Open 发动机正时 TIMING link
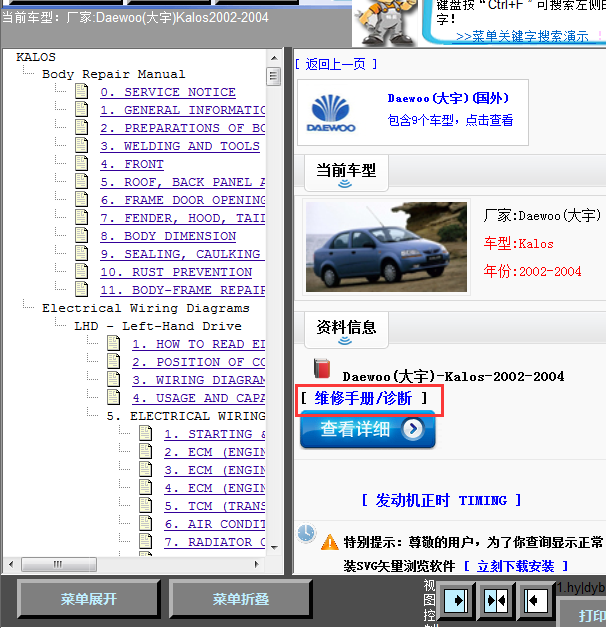This screenshot has height=628, width=606. click(x=441, y=500)
